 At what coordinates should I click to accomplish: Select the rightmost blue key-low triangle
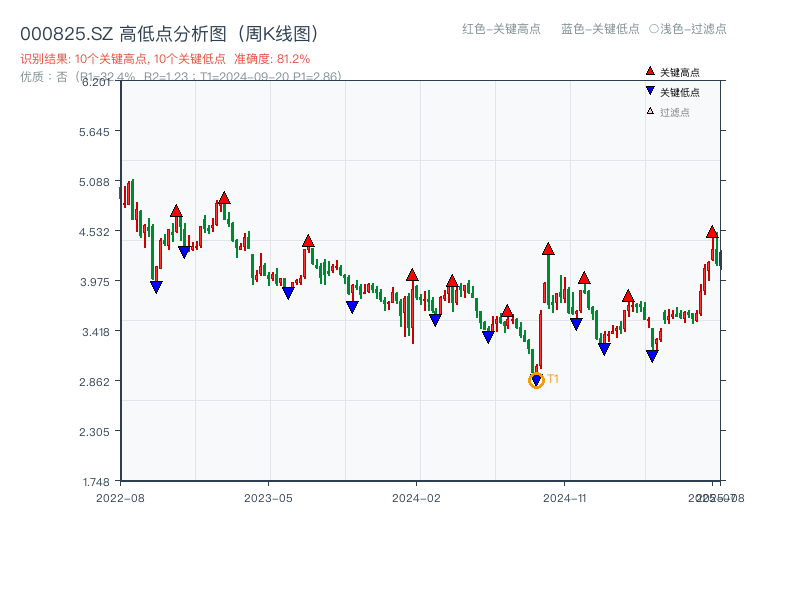point(652,356)
